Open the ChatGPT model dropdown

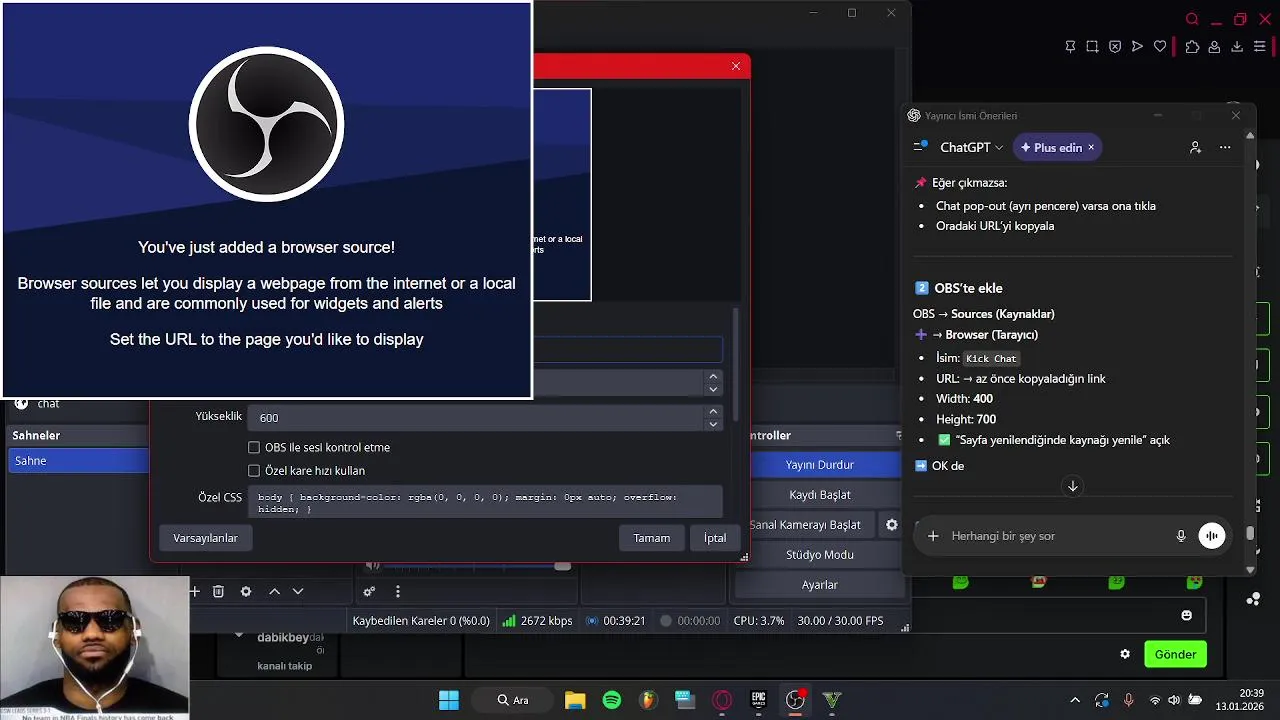[x=971, y=147]
